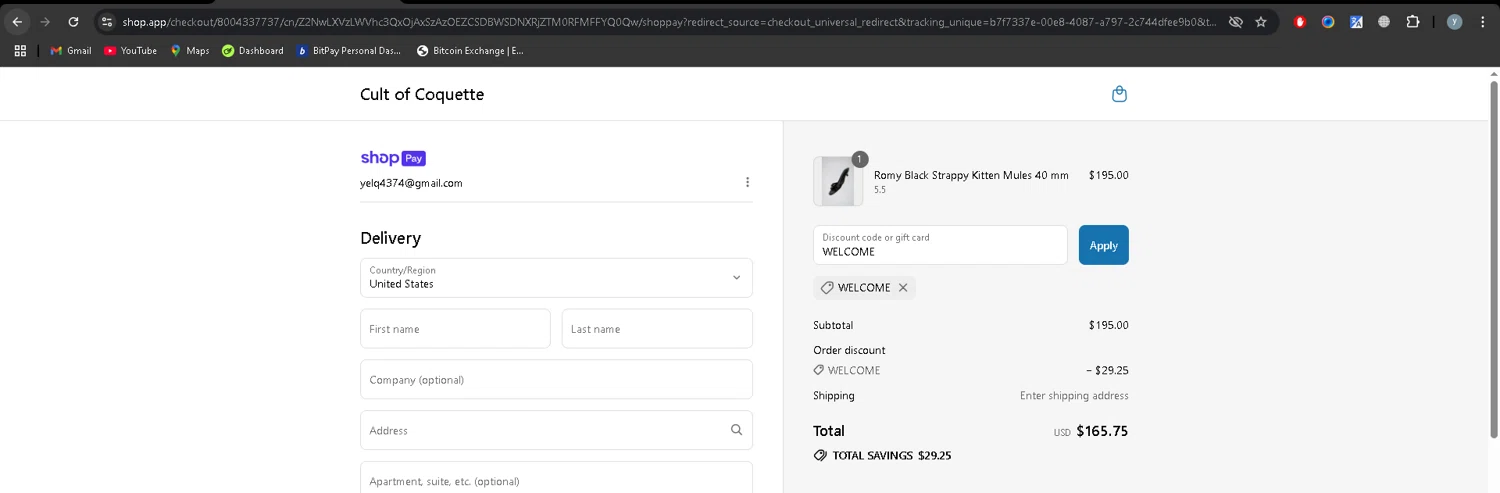
Task: Open the YouTube bookmark
Action: pyautogui.click(x=131, y=50)
